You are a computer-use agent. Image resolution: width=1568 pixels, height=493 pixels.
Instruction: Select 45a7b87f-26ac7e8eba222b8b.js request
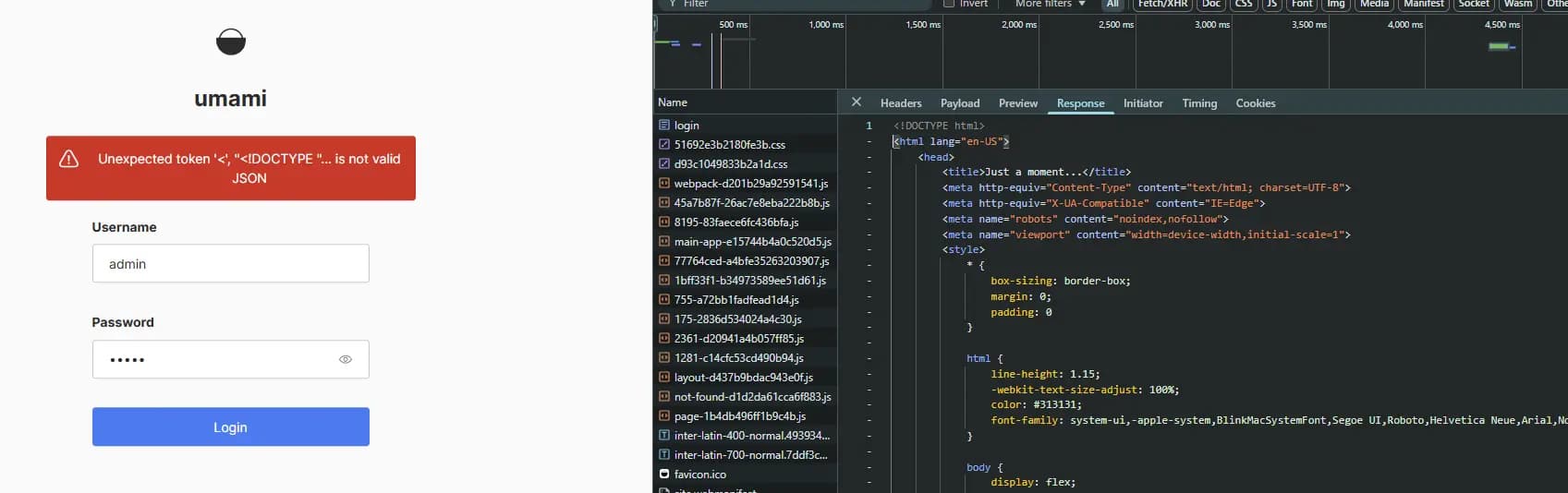745,202
